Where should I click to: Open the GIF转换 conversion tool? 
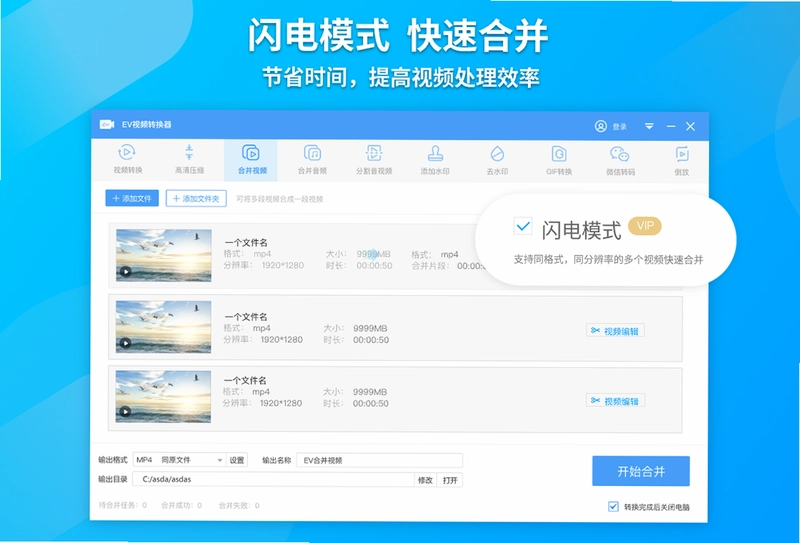point(559,160)
